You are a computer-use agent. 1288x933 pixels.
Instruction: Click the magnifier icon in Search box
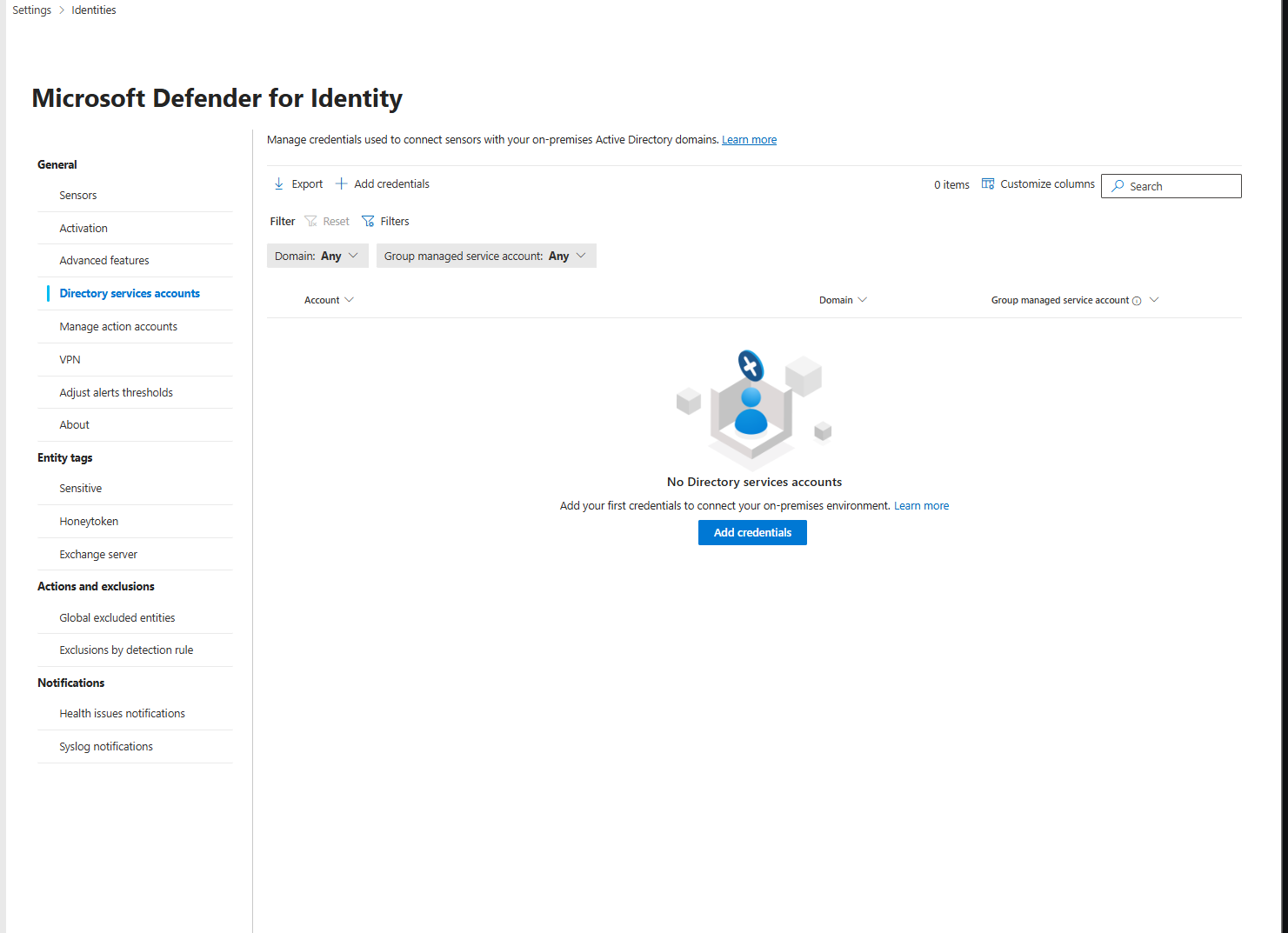[x=1118, y=186]
